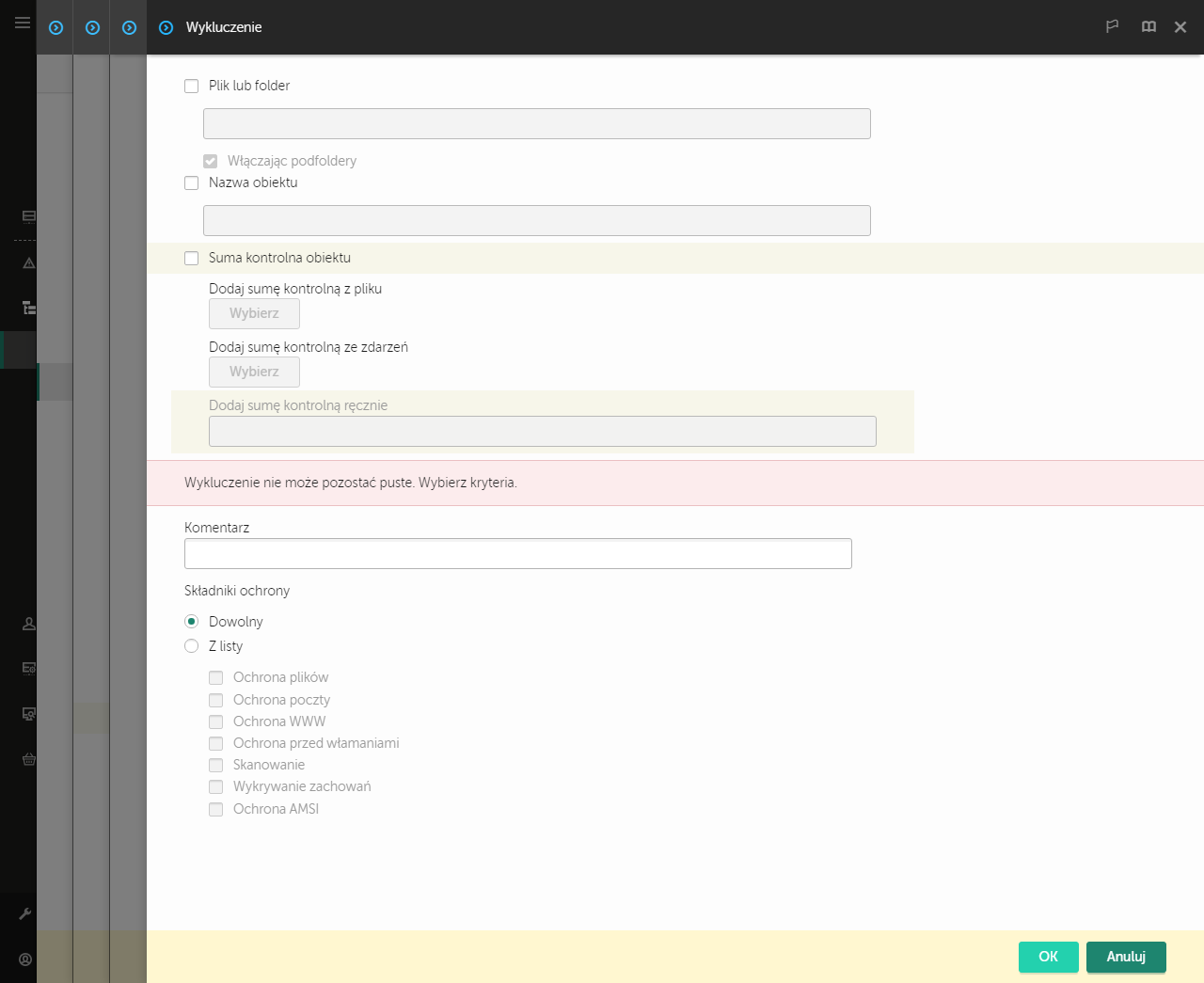Viewport: 1204px width, 983px height.
Task: Click the arrow icon beside Wykluczenie title
Action: coord(166,28)
